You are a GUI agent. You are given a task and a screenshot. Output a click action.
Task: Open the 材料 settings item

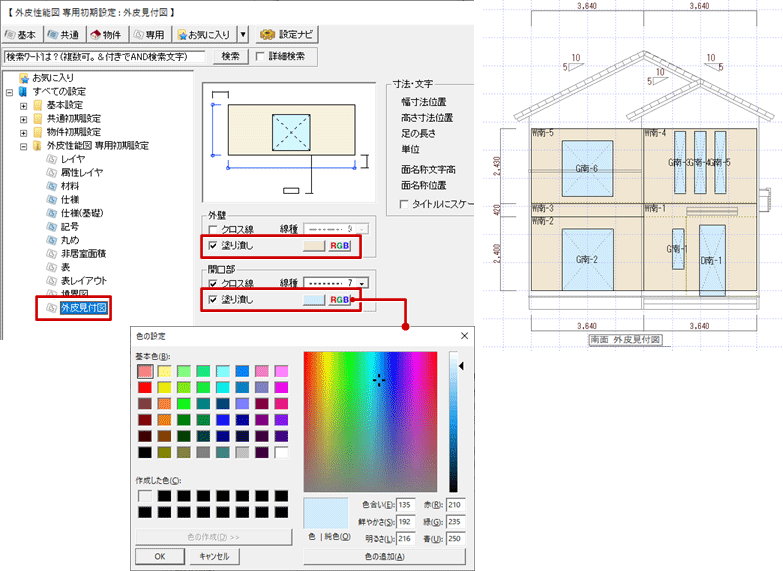pos(70,186)
